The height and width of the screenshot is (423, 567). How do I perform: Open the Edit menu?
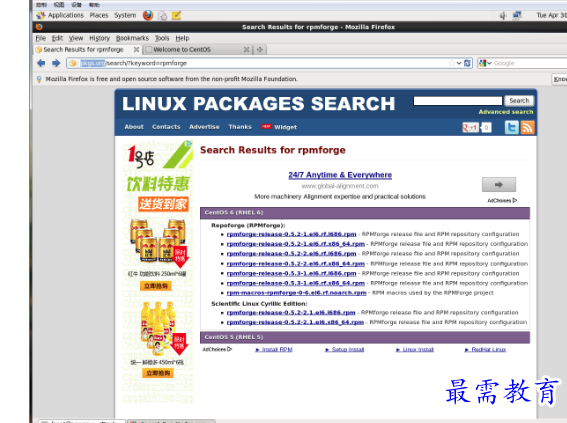[57, 38]
